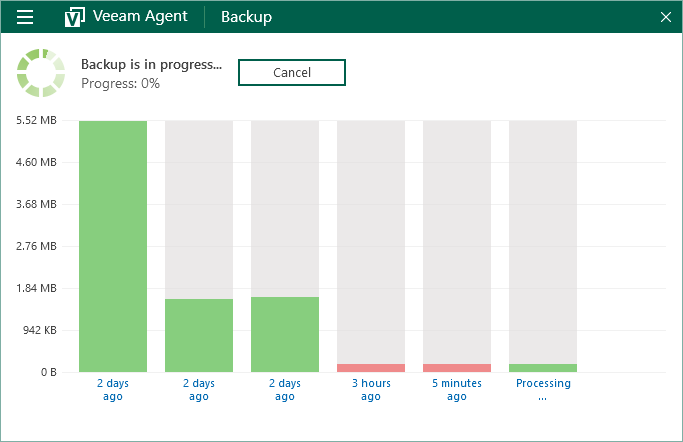Close the Veeam Agent window
Viewport: 683px width, 442px height.
click(x=666, y=17)
